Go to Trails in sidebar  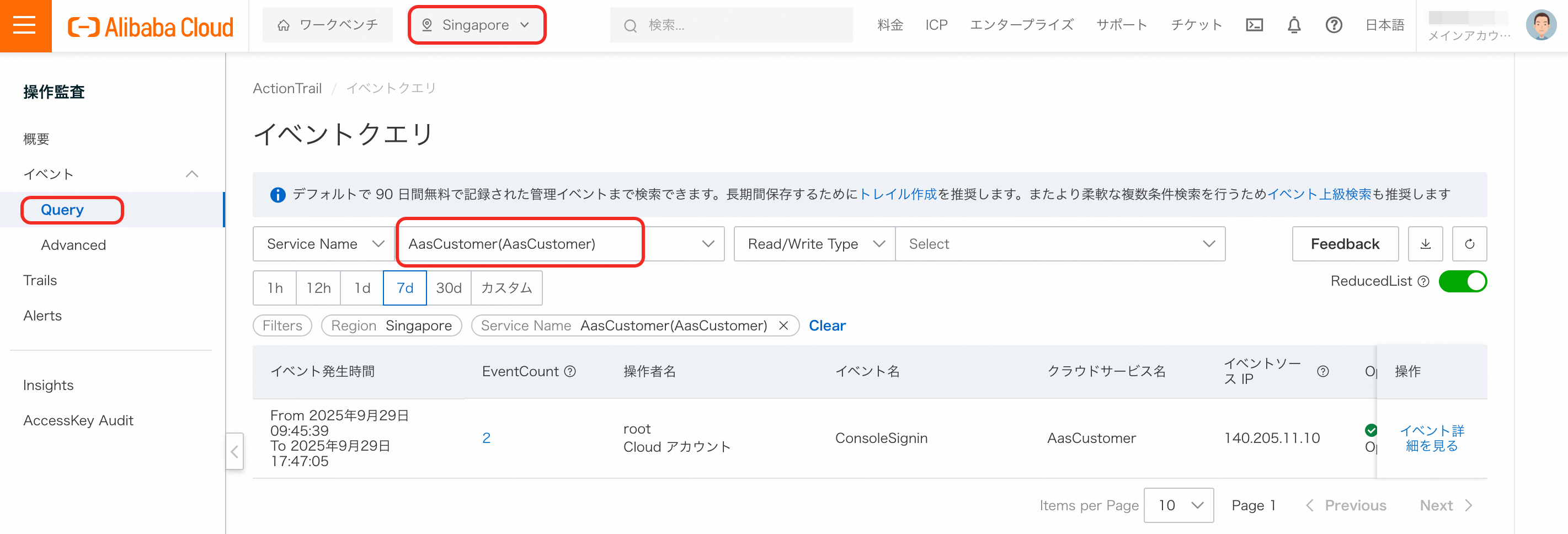pyautogui.click(x=40, y=280)
